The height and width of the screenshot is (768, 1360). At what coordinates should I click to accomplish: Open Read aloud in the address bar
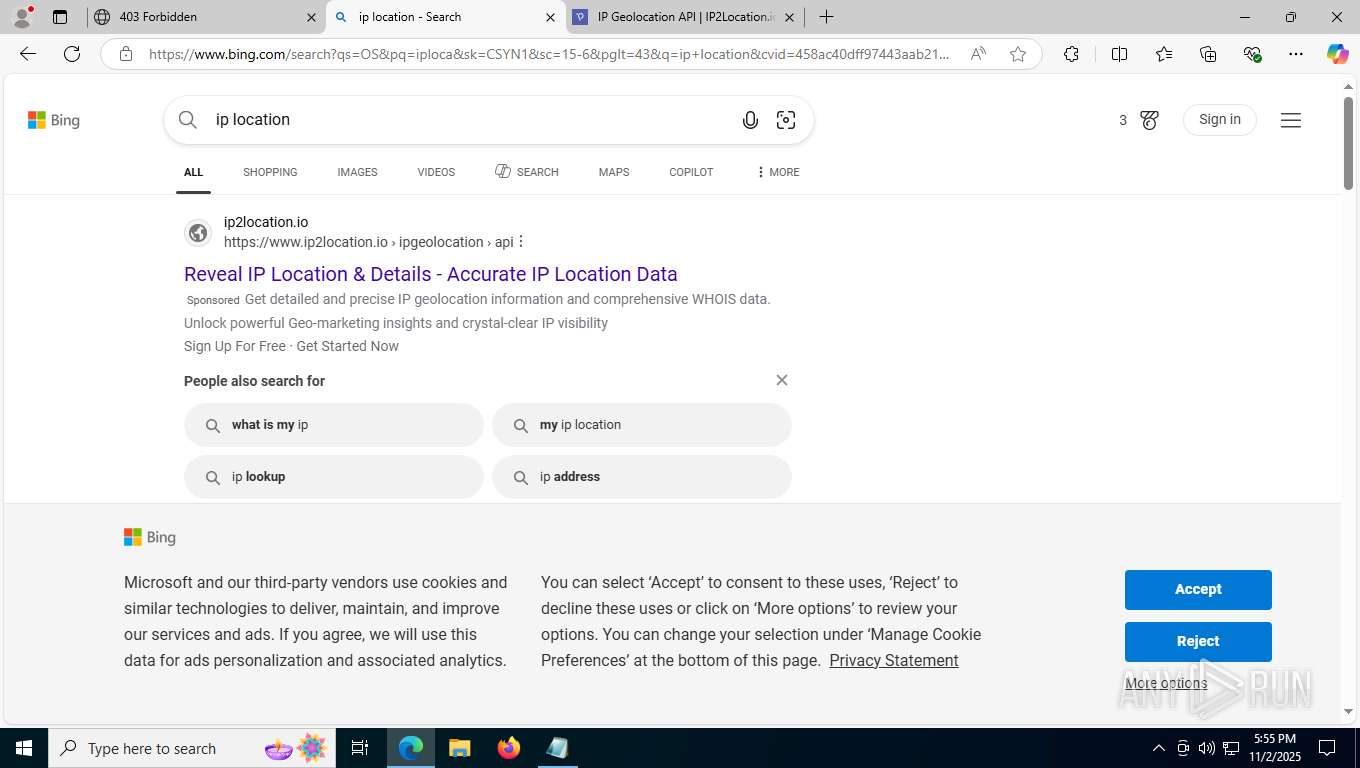click(978, 54)
